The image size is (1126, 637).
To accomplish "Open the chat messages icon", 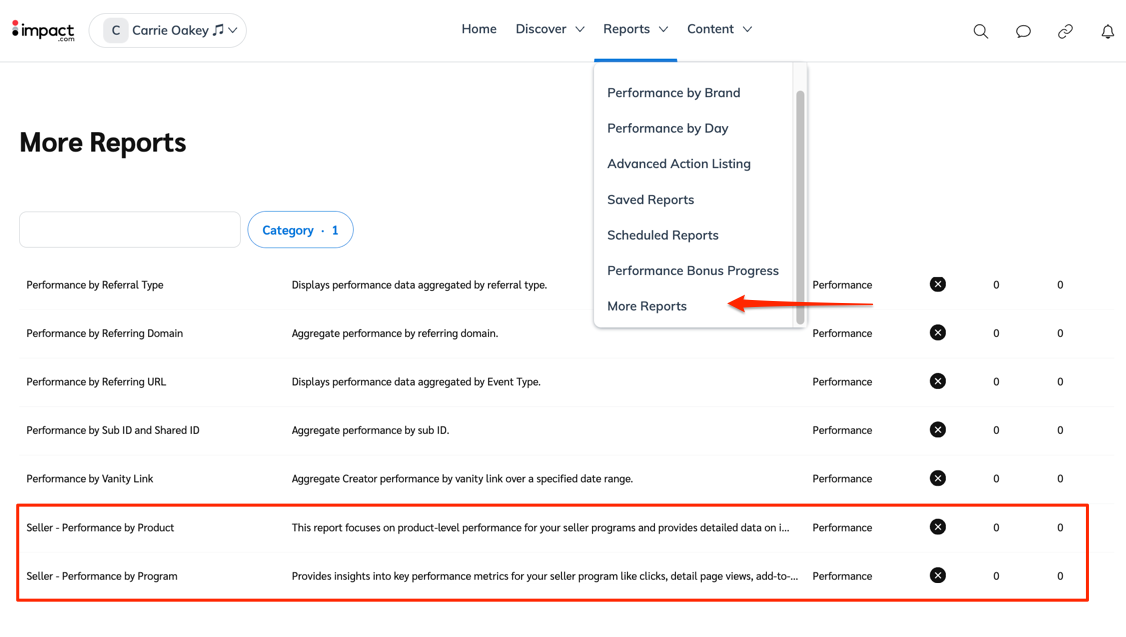I will (x=1023, y=31).
